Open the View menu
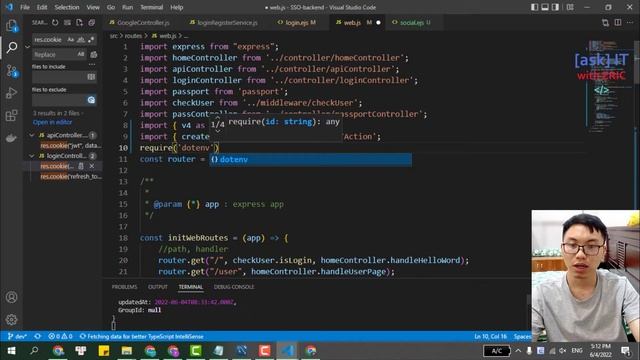This screenshot has width=640, height=360. (93, 7)
